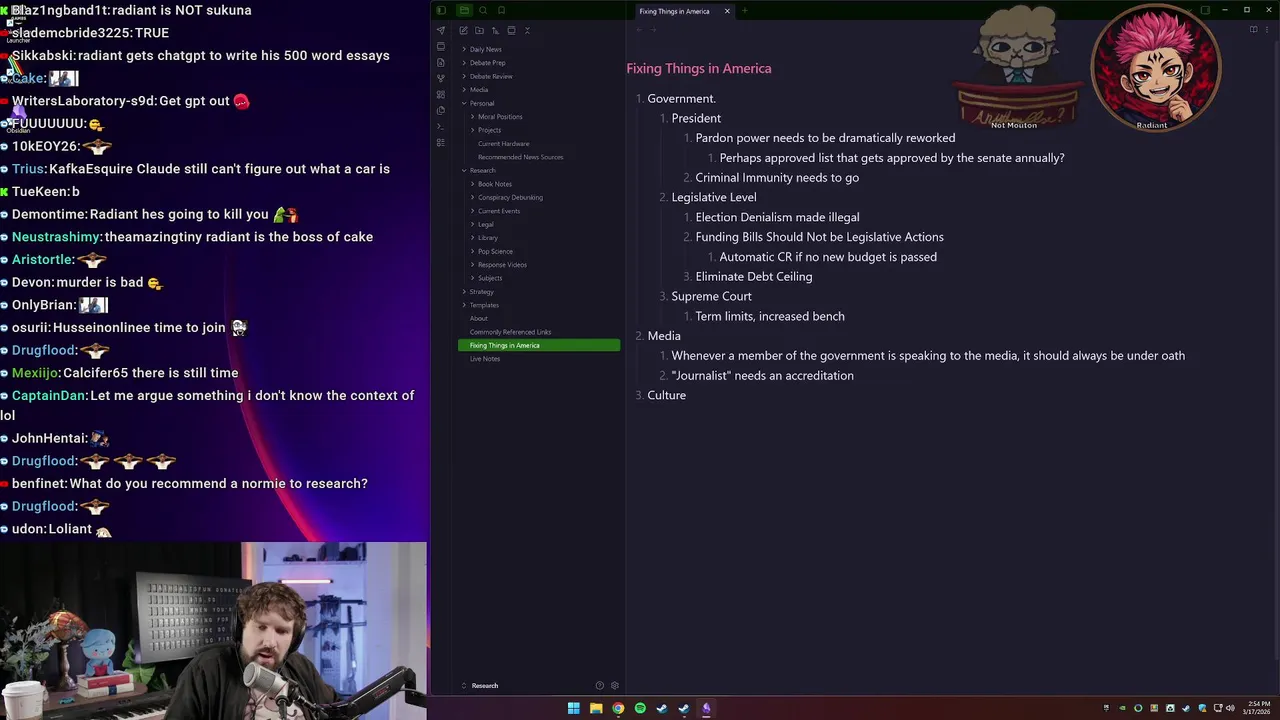Screen dimensions: 1280x720
Task: Switch to reading view book icon
Action: [1254, 29]
